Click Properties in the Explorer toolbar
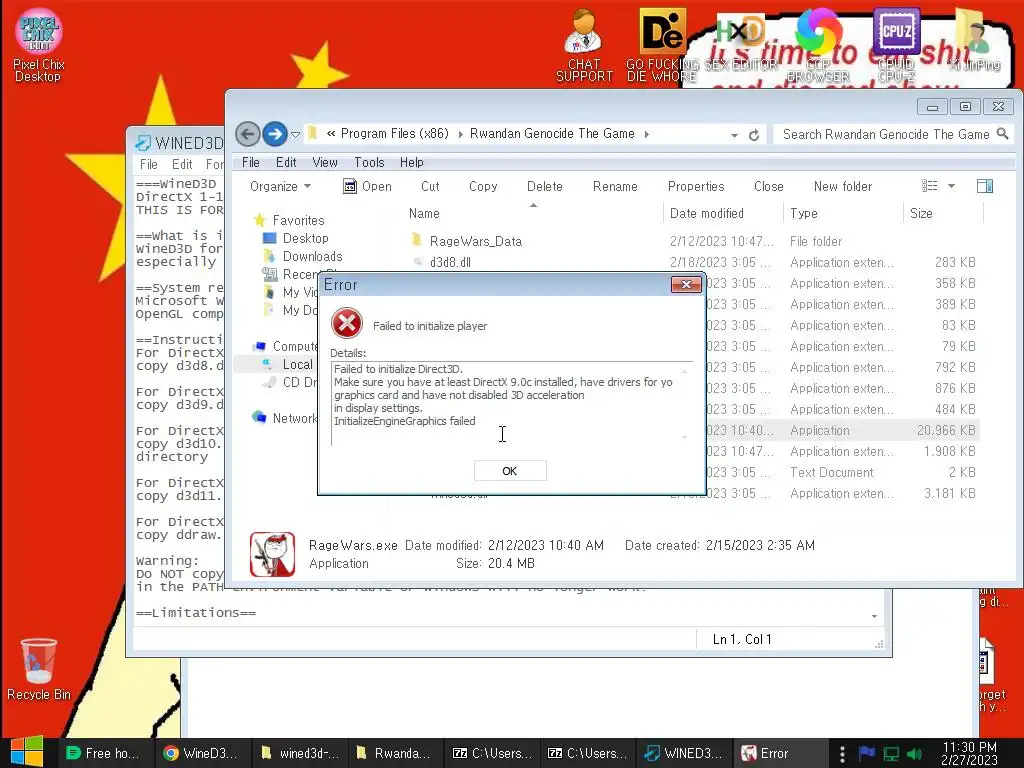The height and width of the screenshot is (768, 1024). tap(696, 187)
